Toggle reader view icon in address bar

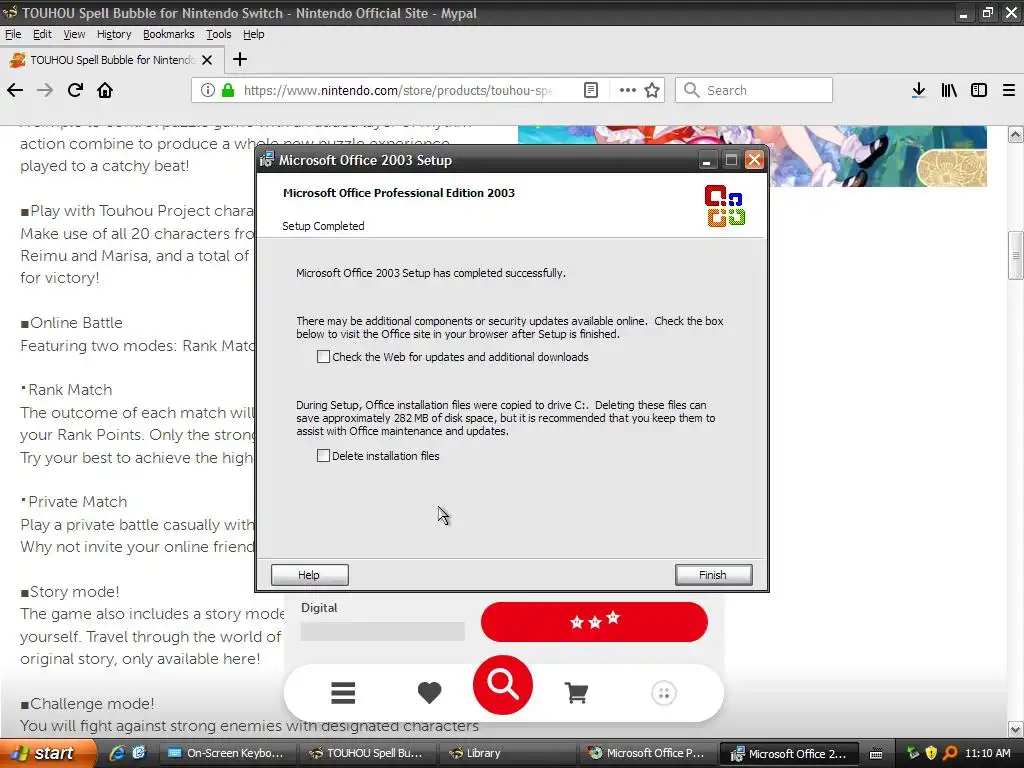click(591, 90)
